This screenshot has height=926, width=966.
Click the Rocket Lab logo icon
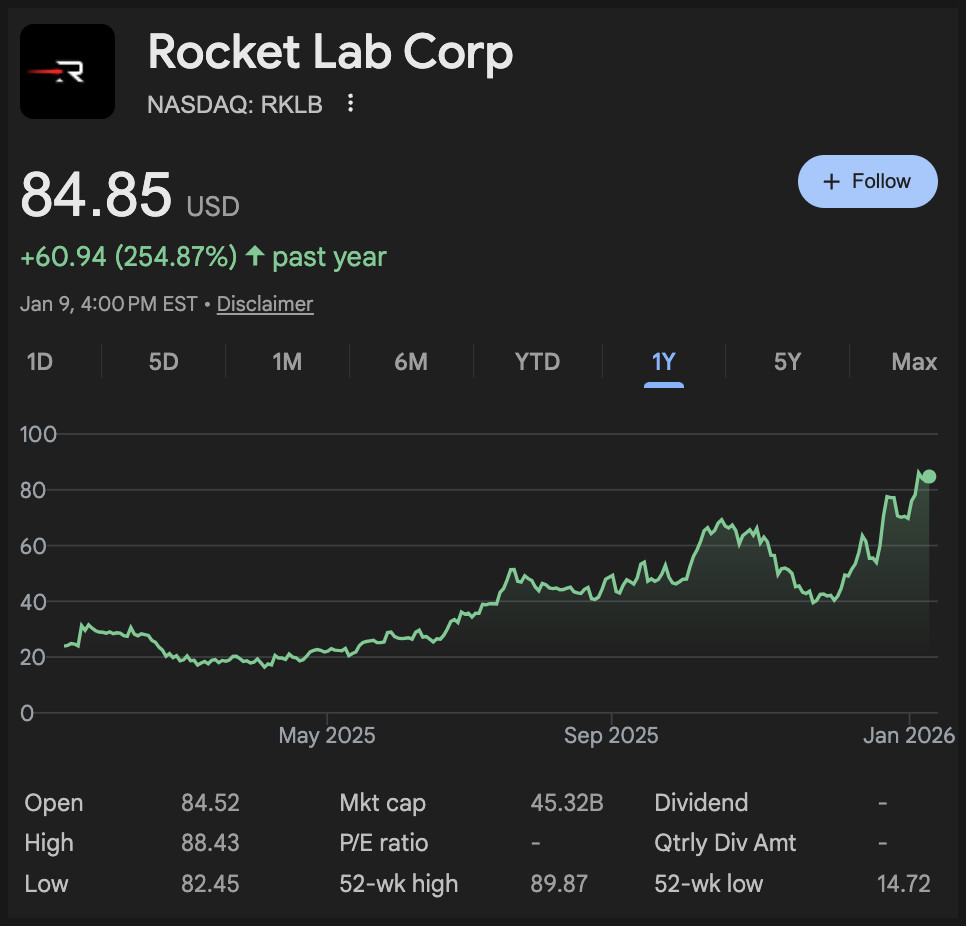click(68, 72)
